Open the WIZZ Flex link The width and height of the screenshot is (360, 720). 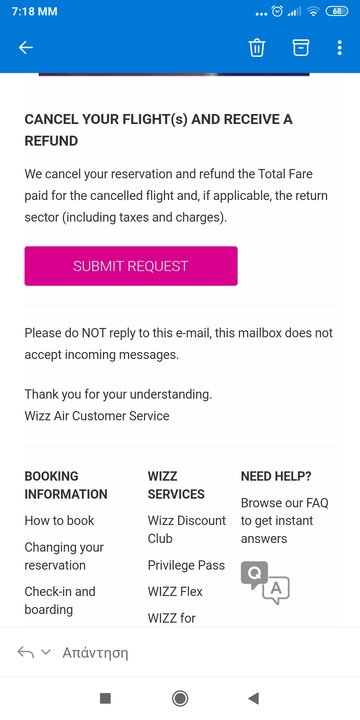pos(175,591)
